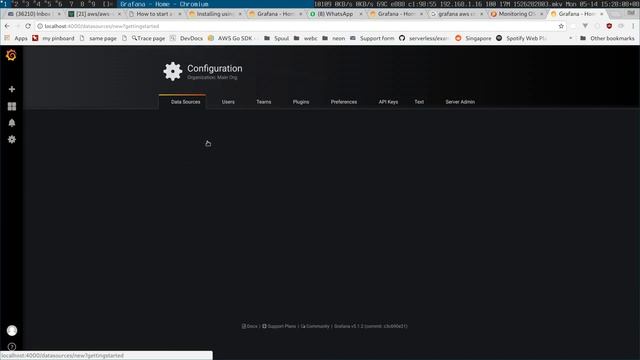Switch to the Plugins tab
Image resolution: width=640 pixels, height=360 pixels.
tap(301, 102)
